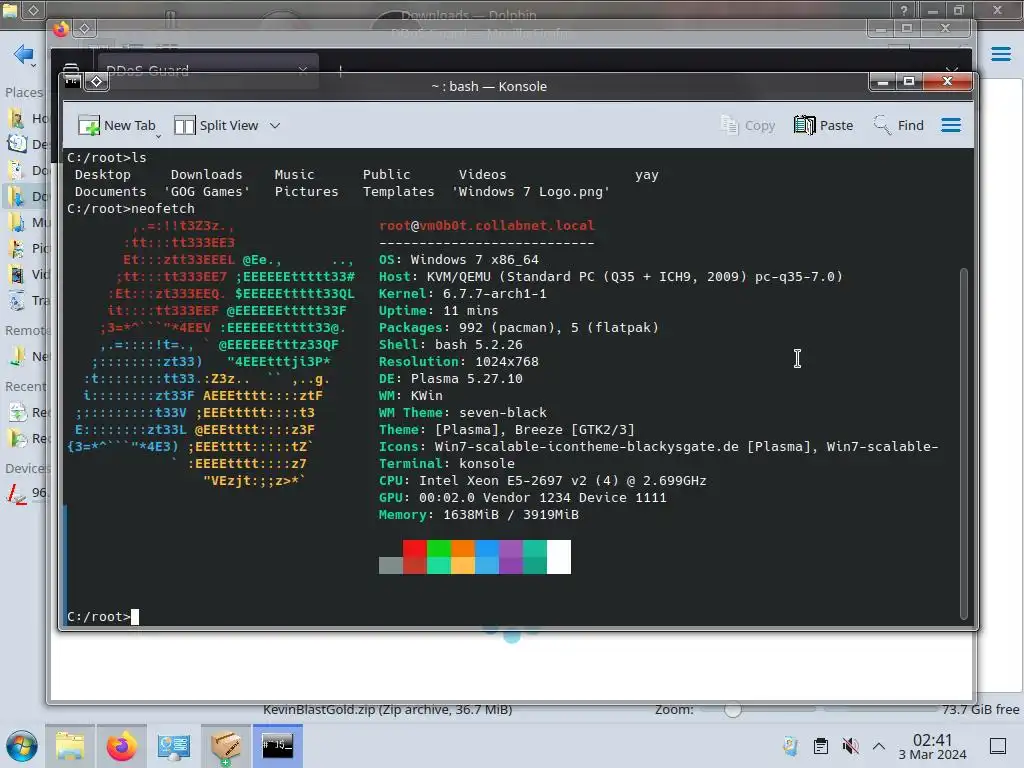
Task: Toggle the Konsole on-all-desktops pin button
Action: pyautogui.click(x=97, y=81)
